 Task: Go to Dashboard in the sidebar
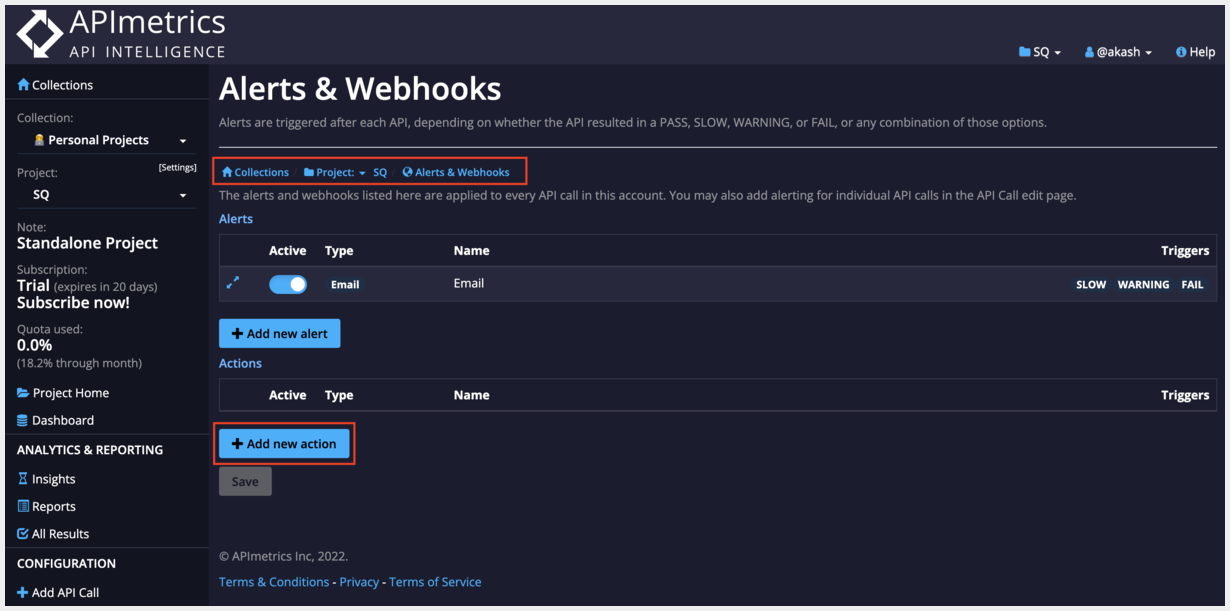pyautogui.click(x=62, y=420)
